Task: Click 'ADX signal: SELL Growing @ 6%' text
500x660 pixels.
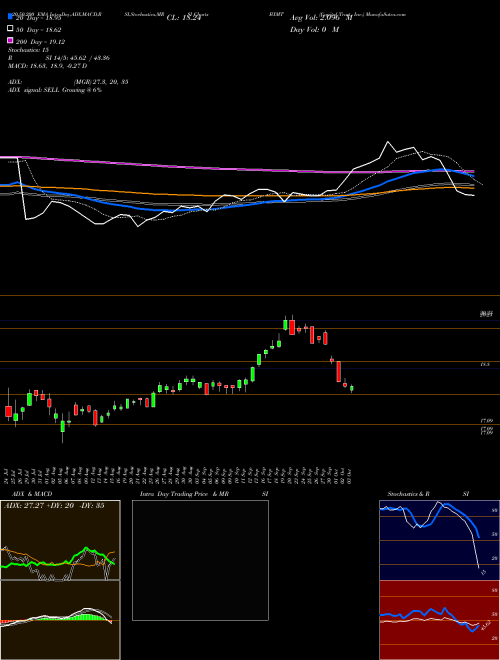Action: pyautogui.click(x=55, y=90)
